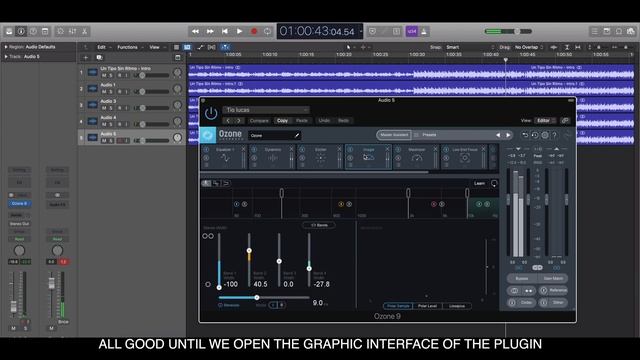Viewport: 640px width, 360px height.
Task: Start playback with the Play button
Action: (239, 31)
